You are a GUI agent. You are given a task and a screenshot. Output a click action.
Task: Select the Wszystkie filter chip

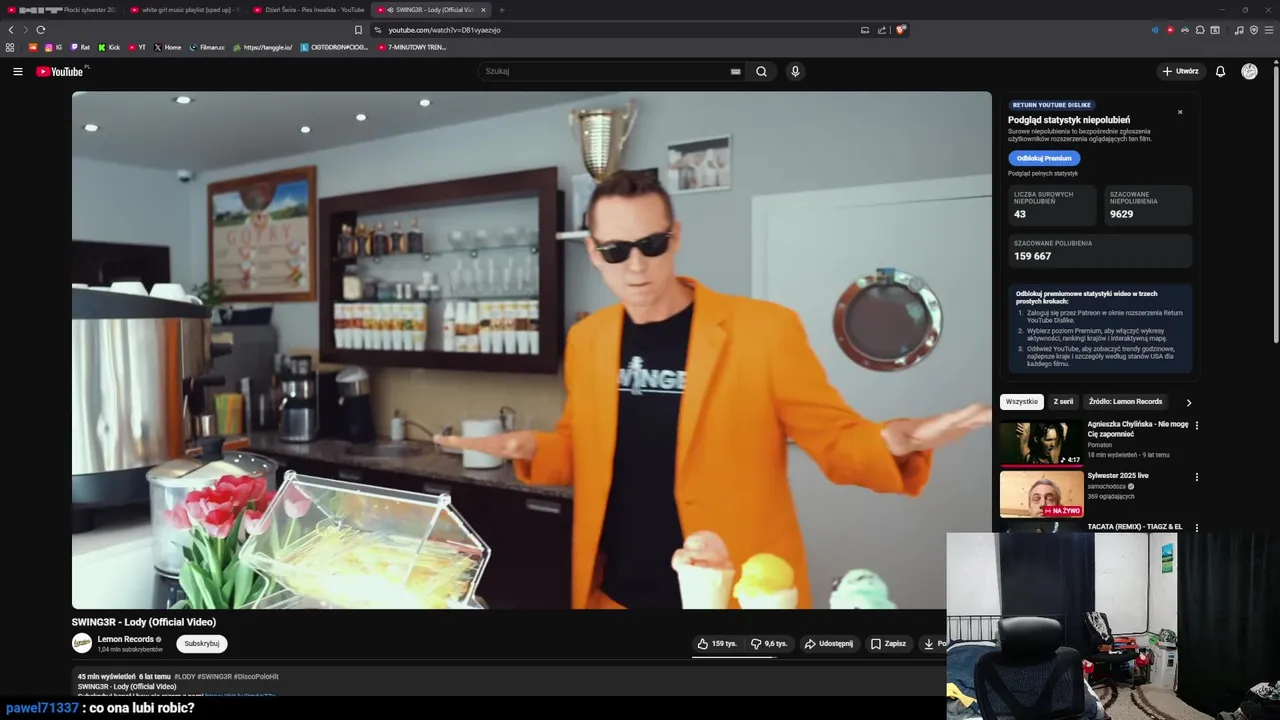1022,402
